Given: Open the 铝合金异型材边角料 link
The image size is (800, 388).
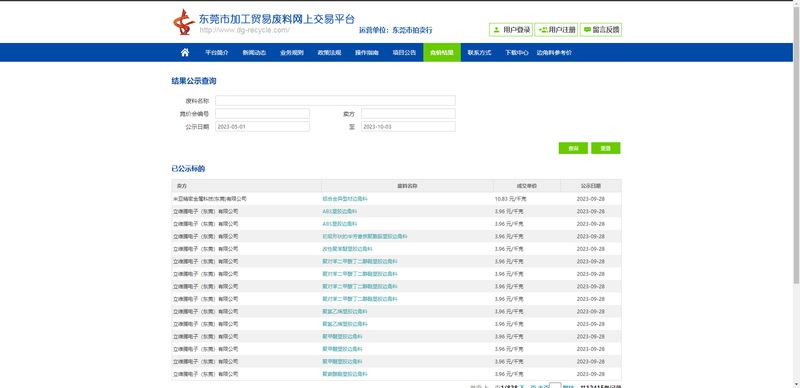Looking at the screenshot, I should (345, 199).
